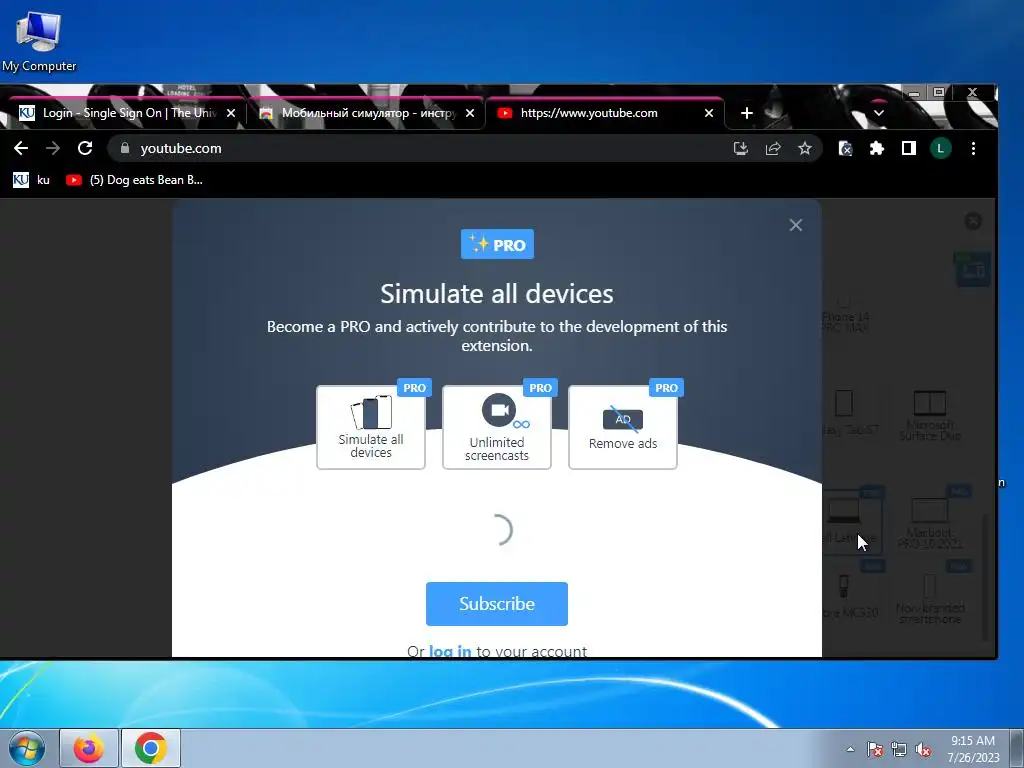
Task: Toggle the browser side panel
Action: pos(908,148)
